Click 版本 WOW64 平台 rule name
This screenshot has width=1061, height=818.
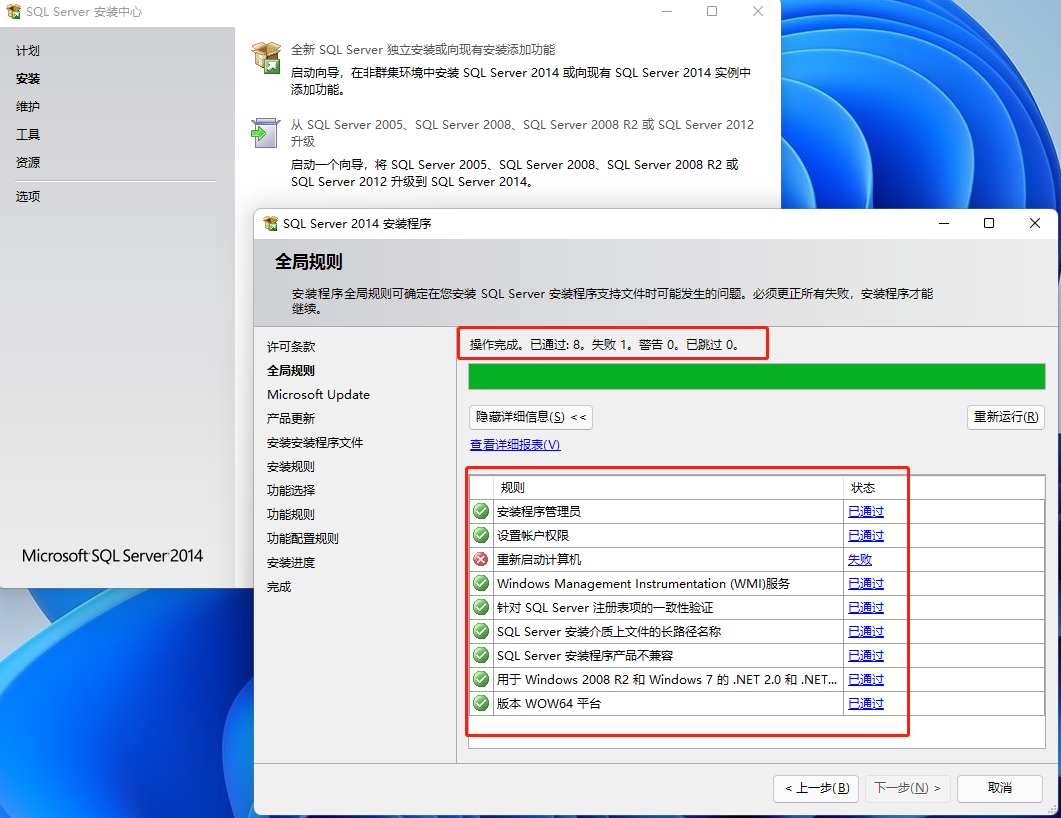click(x=549, y=704)
